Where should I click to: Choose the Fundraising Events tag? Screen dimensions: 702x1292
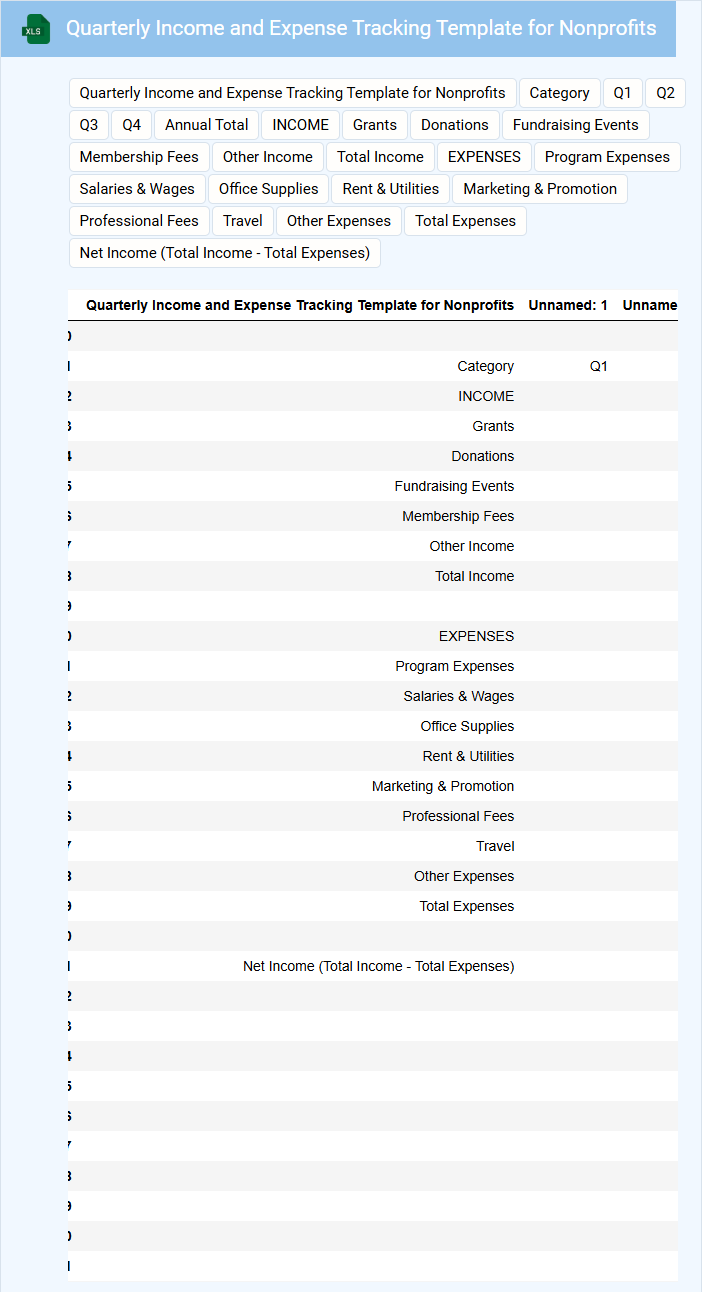pos(575,125)
